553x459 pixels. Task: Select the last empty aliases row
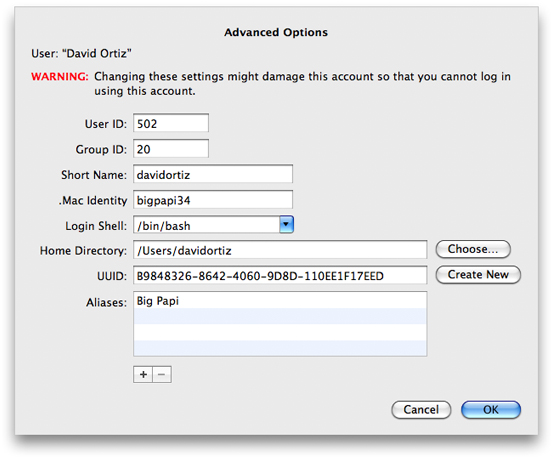coord(280,348)
